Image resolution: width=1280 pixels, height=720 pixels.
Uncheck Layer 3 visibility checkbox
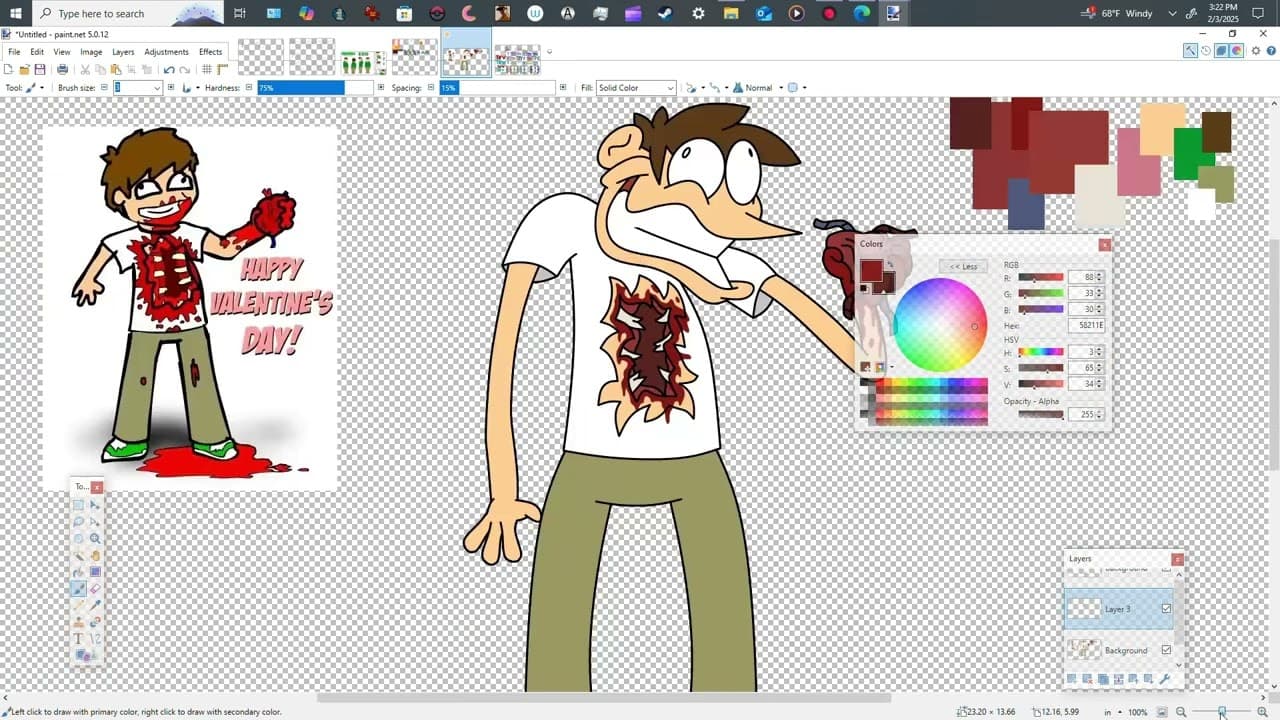[x=1166, y=608]
